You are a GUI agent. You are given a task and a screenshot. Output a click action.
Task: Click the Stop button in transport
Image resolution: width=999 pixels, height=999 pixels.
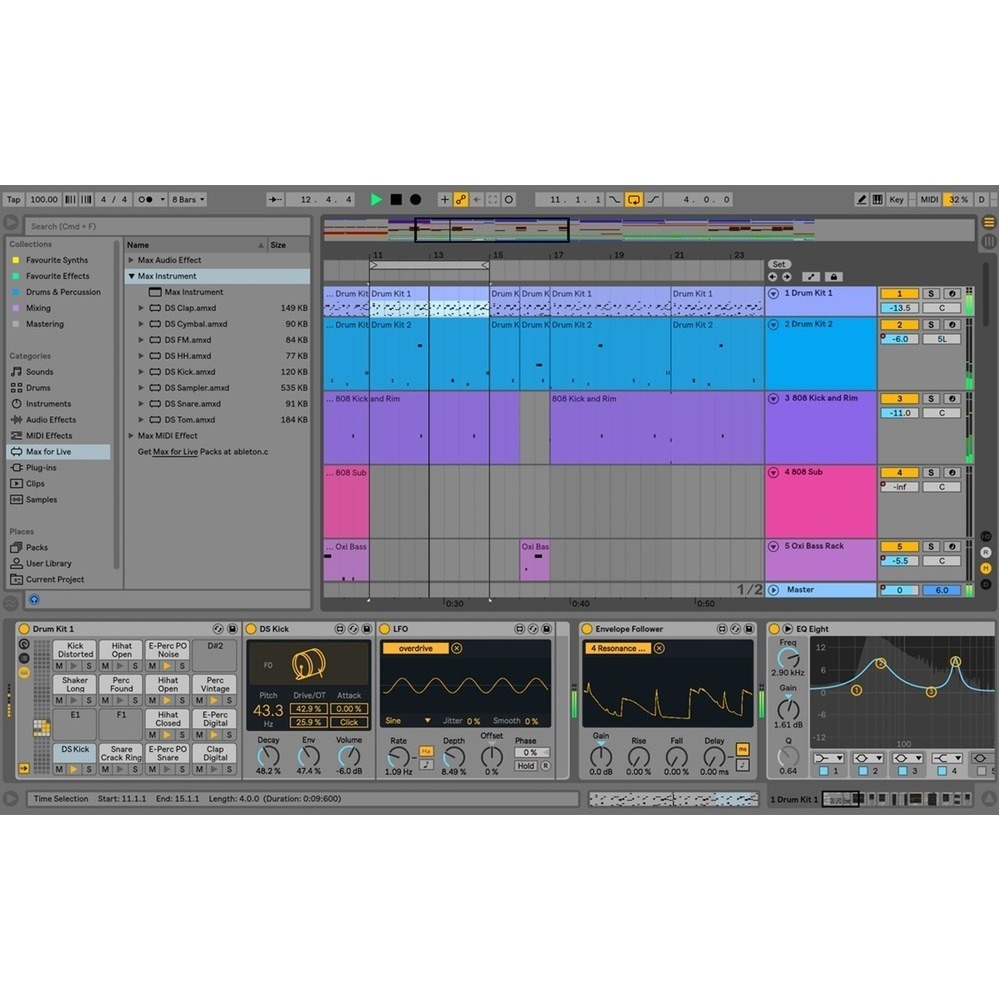(396, 200)
